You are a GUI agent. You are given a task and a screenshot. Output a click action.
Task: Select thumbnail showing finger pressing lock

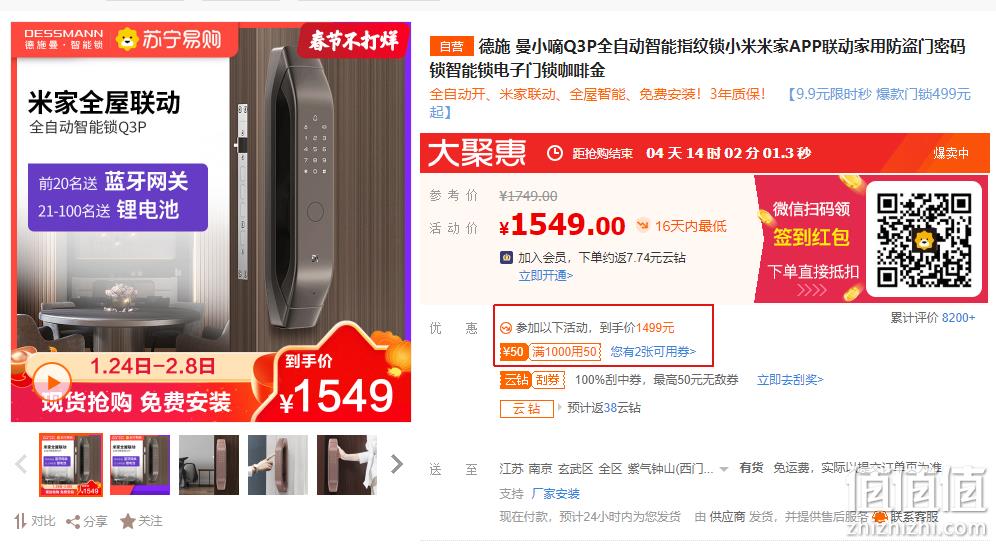[x=278, y=465]
